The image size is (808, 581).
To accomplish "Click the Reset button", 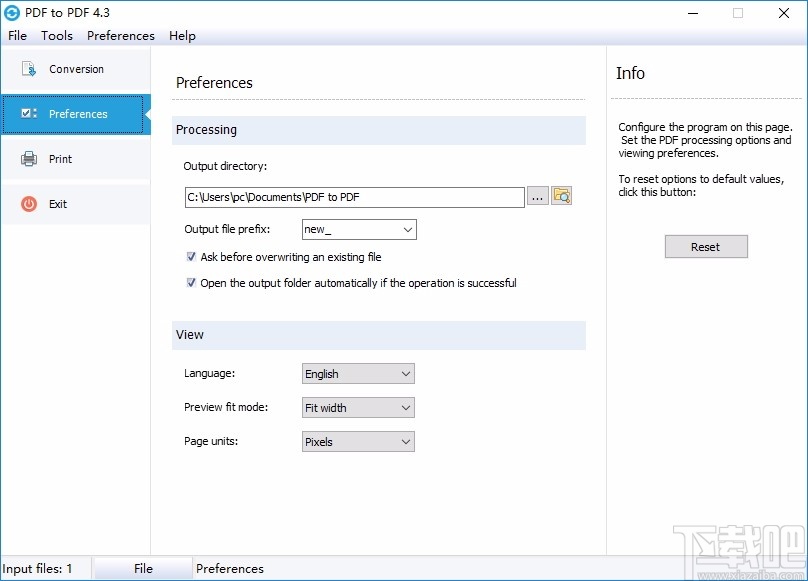I will [x=706, y=247].
